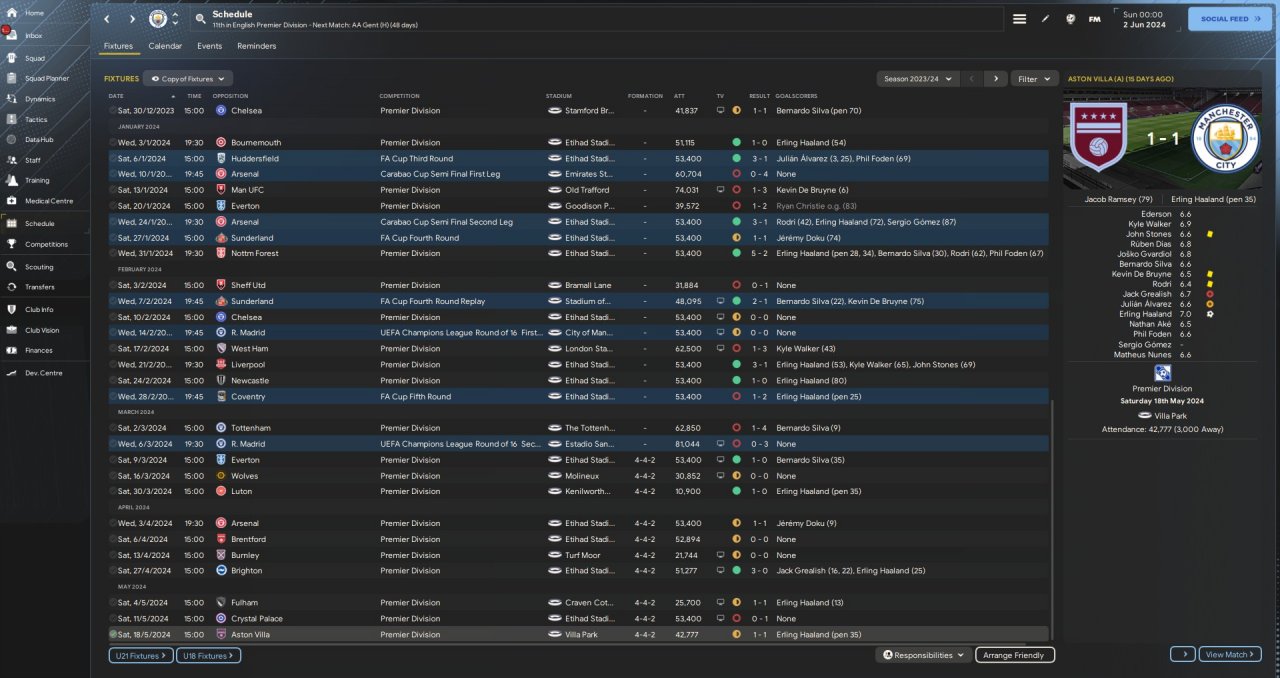Open the Season 2023/24 dropdown
Image resolution: width=1280 pixels, height=678 pixels.
(x=918, y=78)
